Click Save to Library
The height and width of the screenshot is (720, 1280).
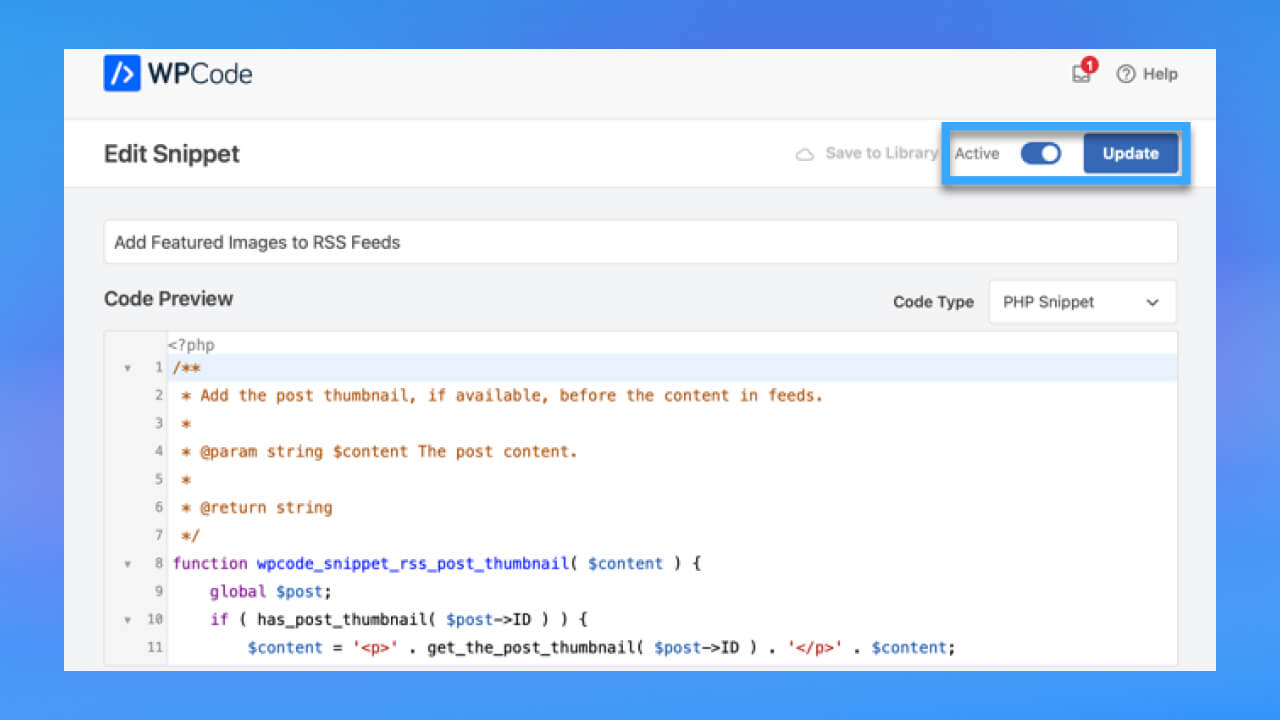click(x=881, y=153)
